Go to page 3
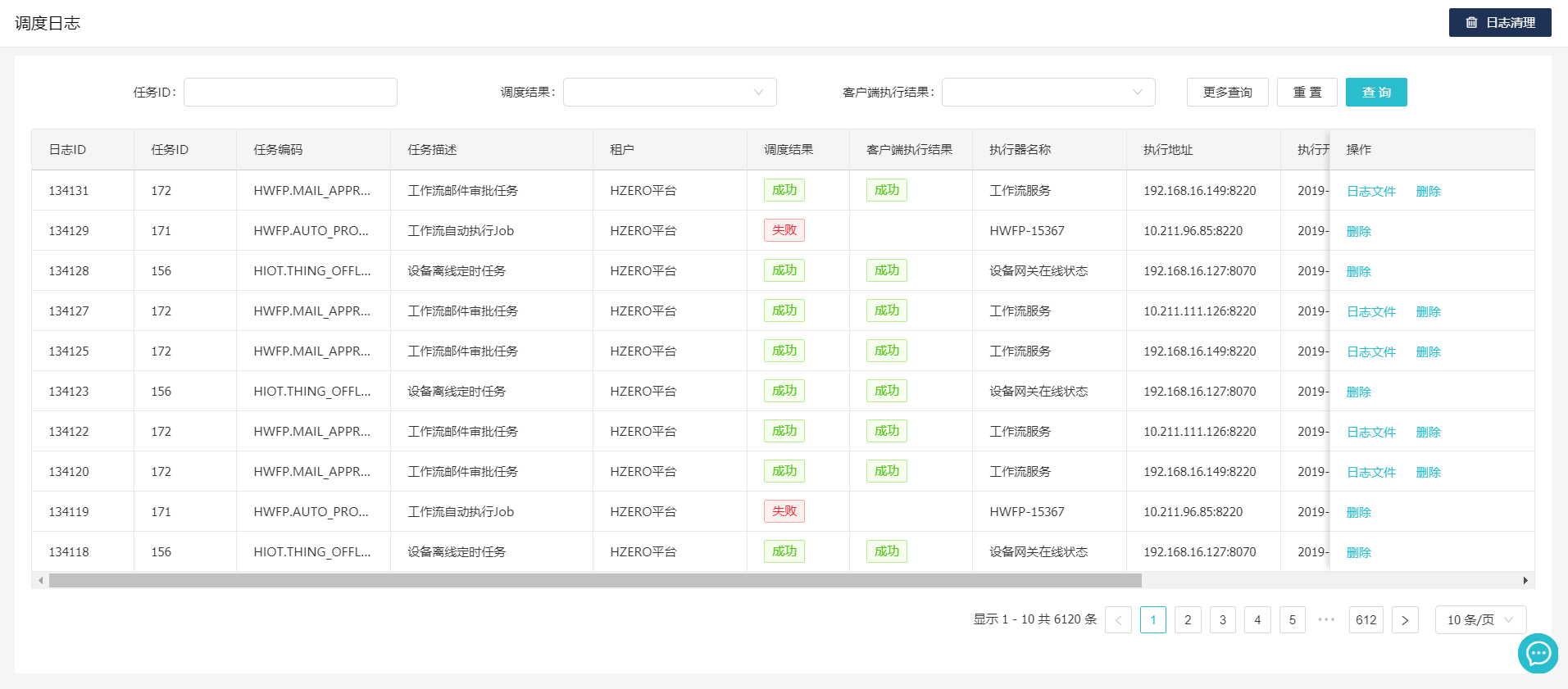1568x689 pixels. pos(1223,620)
